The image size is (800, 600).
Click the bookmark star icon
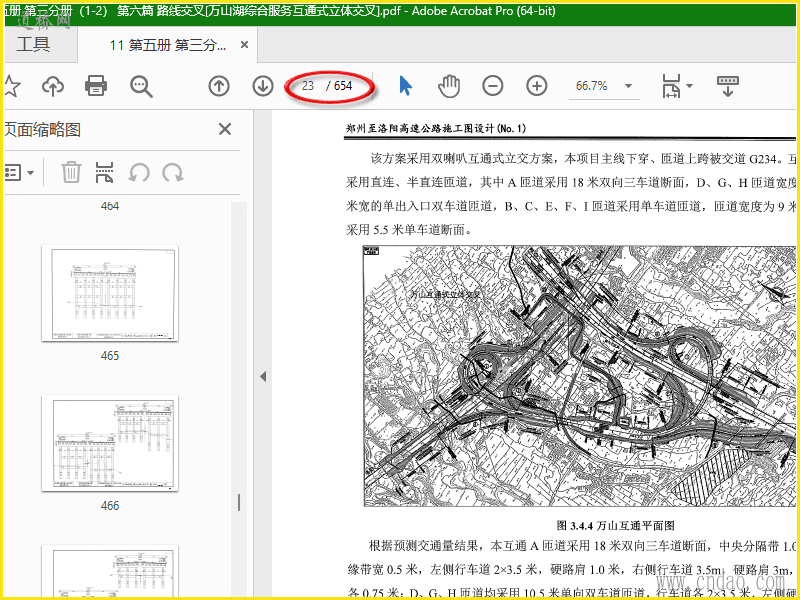pyautogui.click(x=12, y=86)
